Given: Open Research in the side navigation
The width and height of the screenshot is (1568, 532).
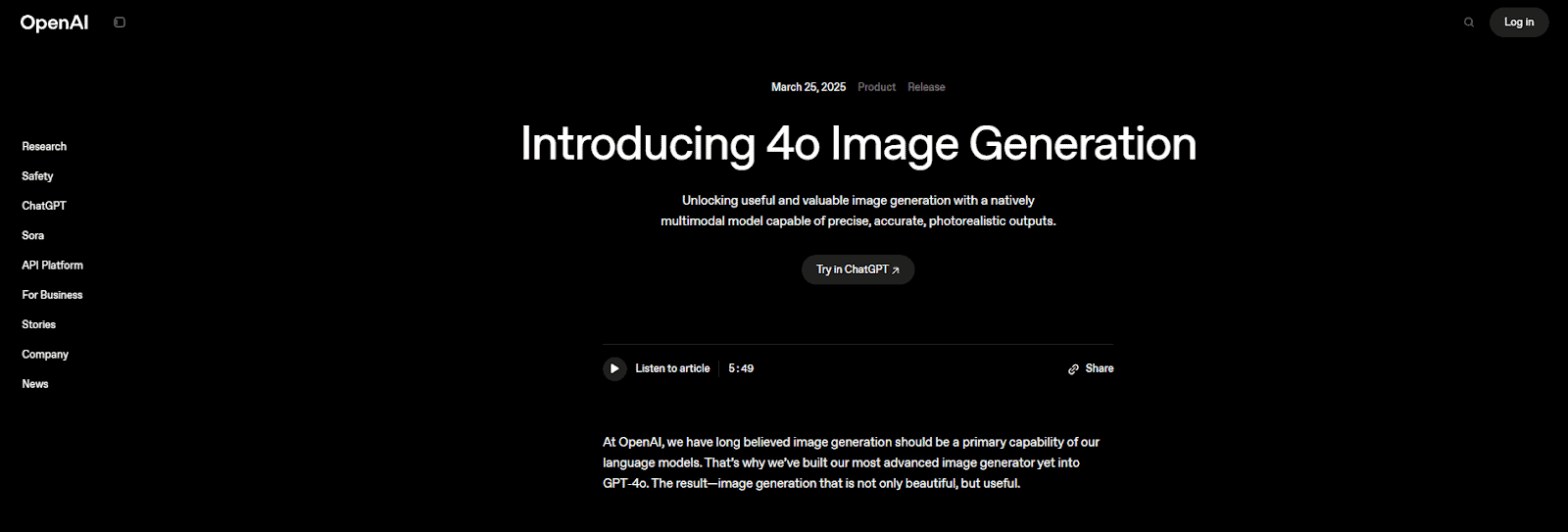Looking at the screenshot, I should coord(44,147).
